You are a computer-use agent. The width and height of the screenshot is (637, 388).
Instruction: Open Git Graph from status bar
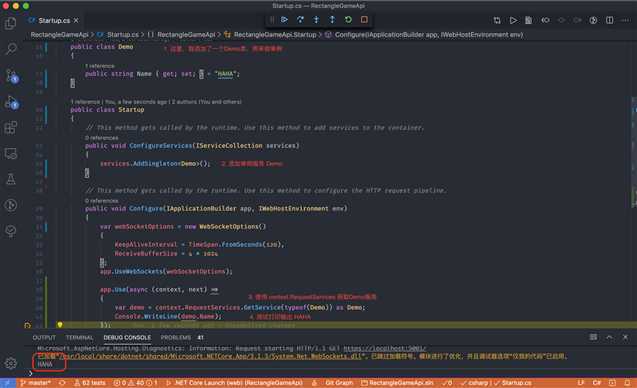pos(339,383)
